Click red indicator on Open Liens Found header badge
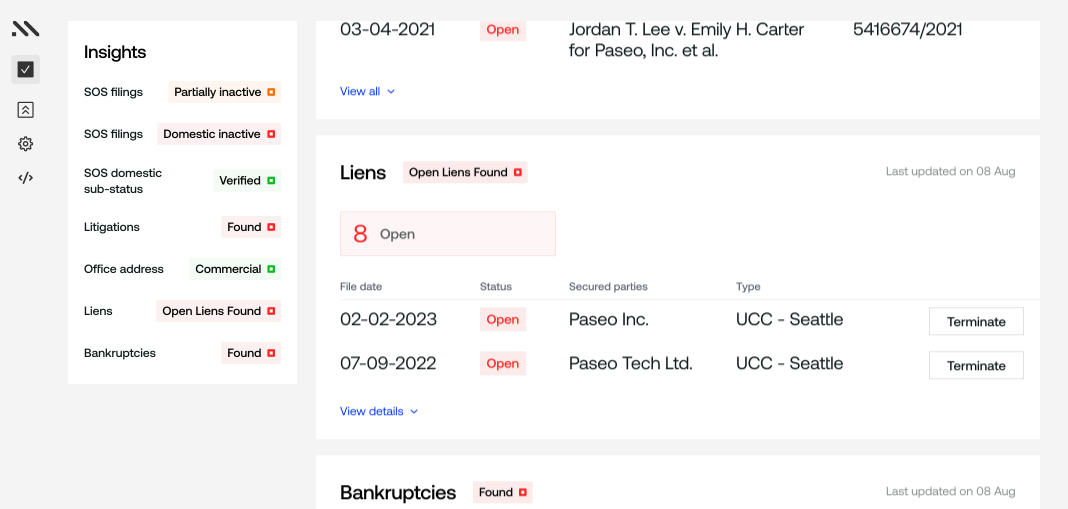The width and height of the screenshot is (1068, 509). point(518,172)
